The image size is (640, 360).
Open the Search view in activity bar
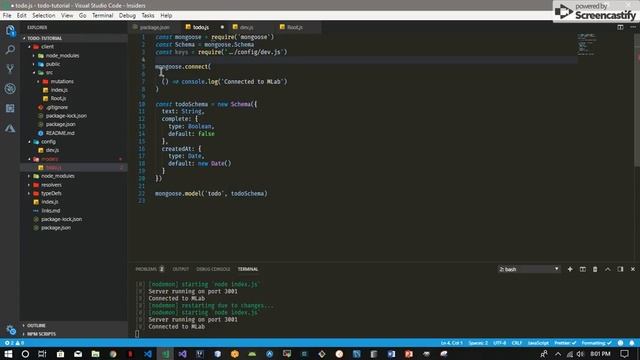[x=10, y=50]
